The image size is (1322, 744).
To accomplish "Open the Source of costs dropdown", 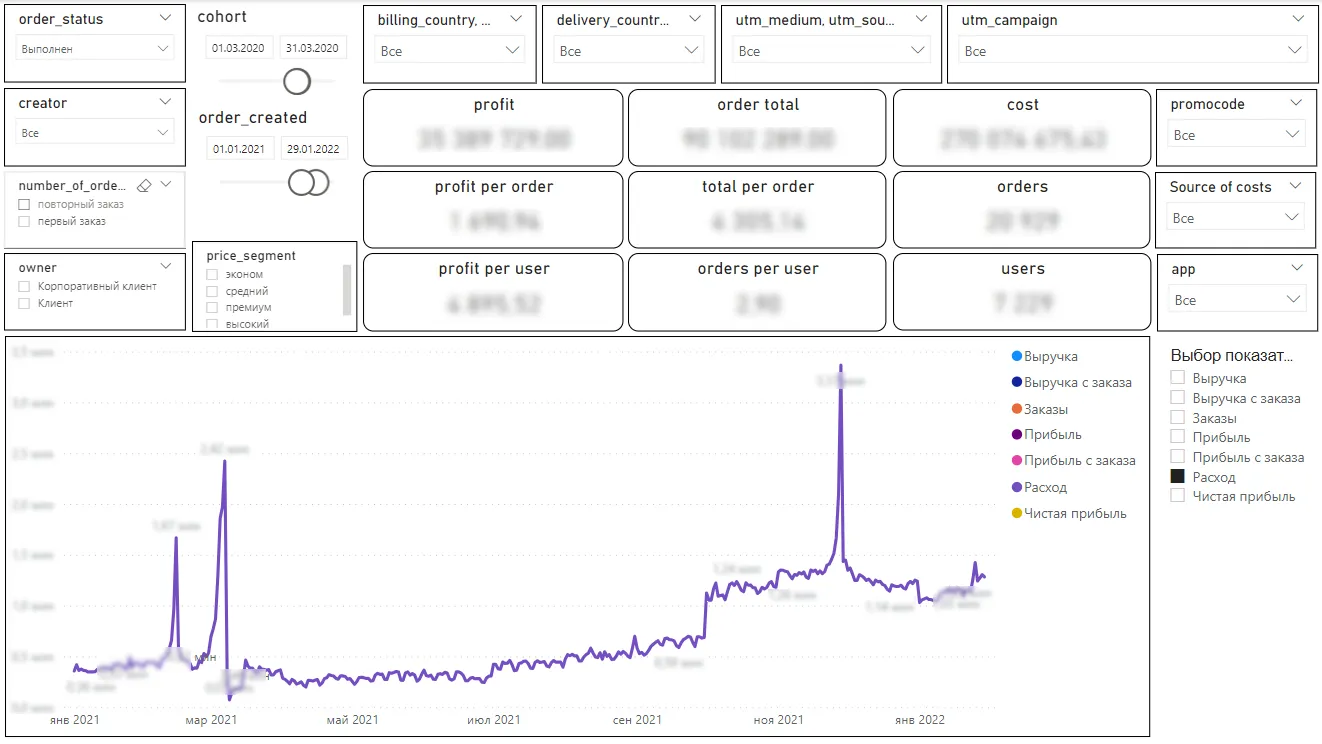I will click(1236, 218).
